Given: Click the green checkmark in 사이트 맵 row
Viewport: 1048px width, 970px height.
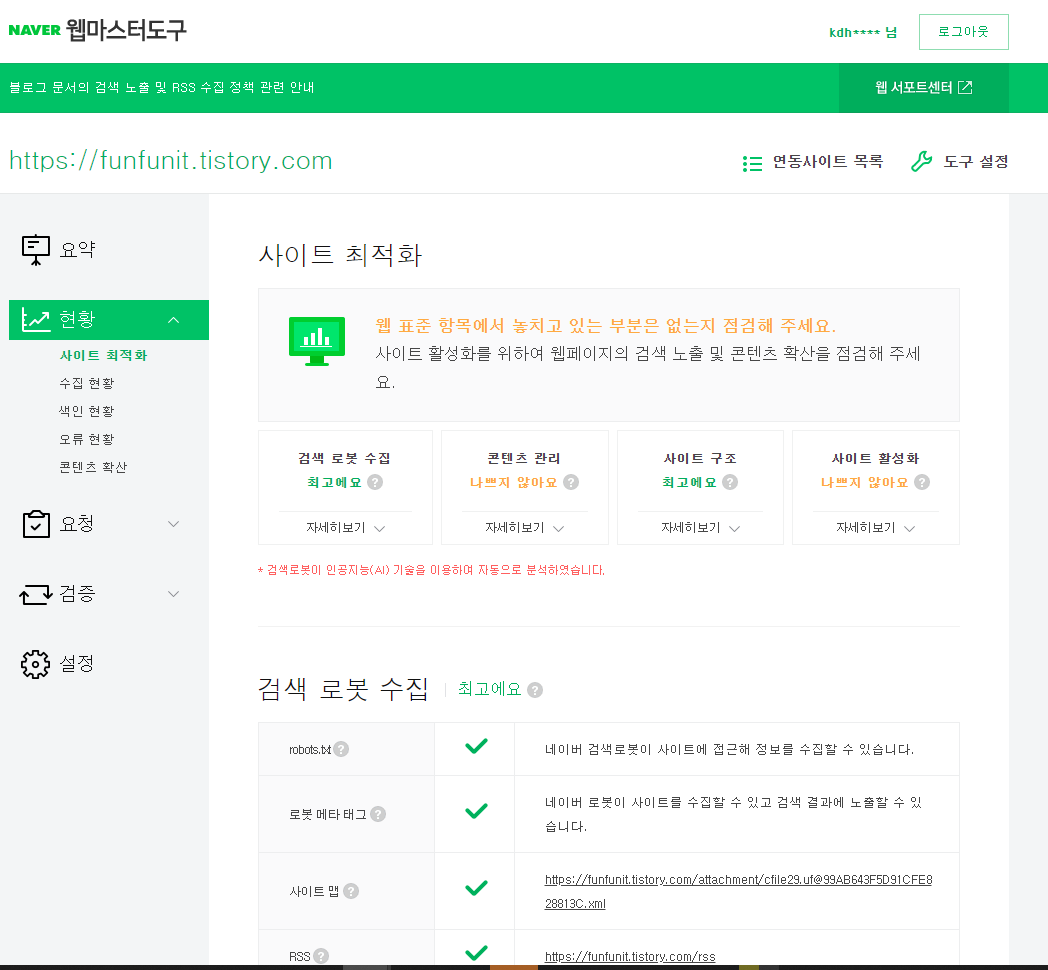Looking at the screenshot, I should pyautogui.click(x=476, y=888).
